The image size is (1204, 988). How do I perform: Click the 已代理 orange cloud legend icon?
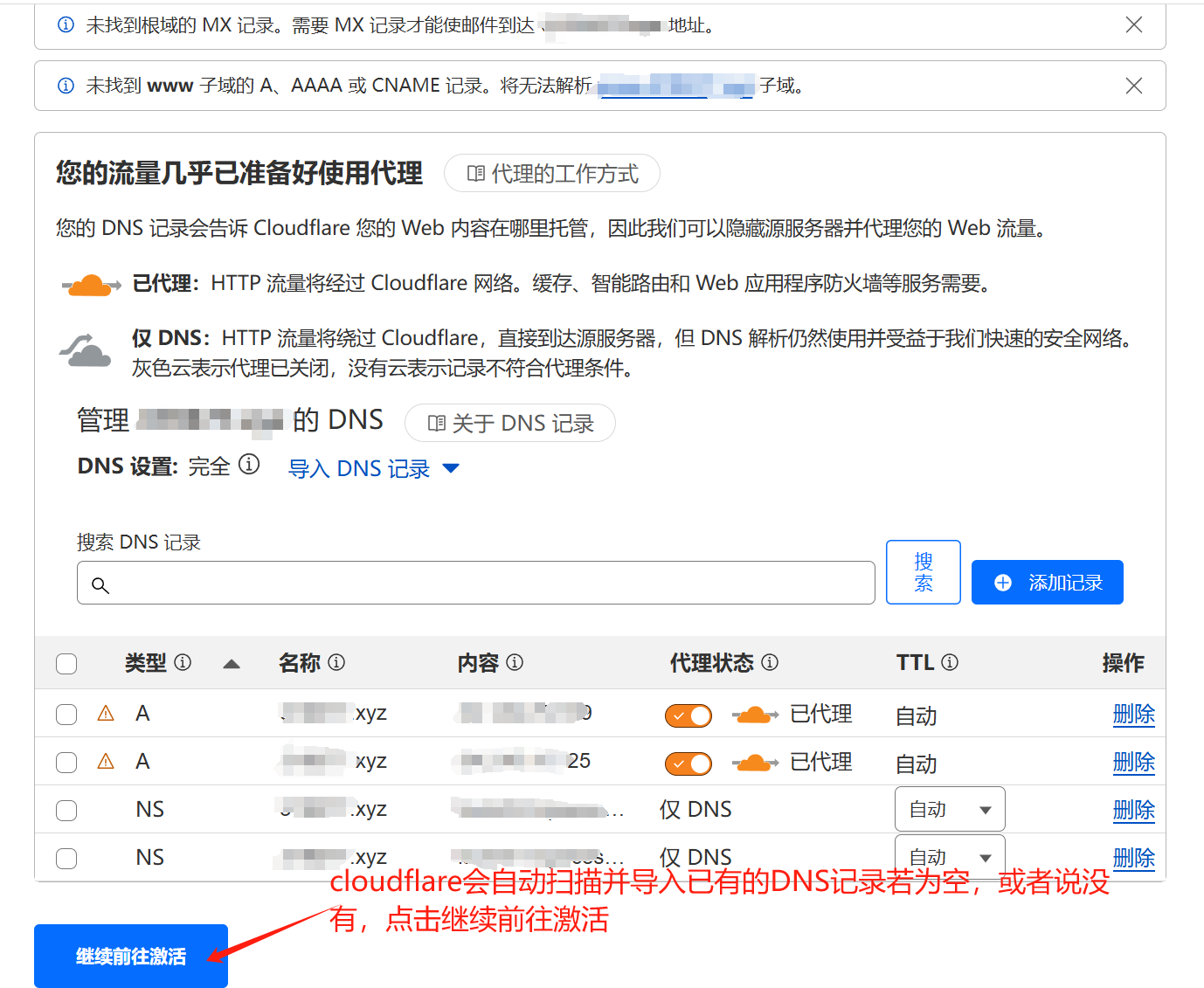pyautogui.click(x=92, y=285)
